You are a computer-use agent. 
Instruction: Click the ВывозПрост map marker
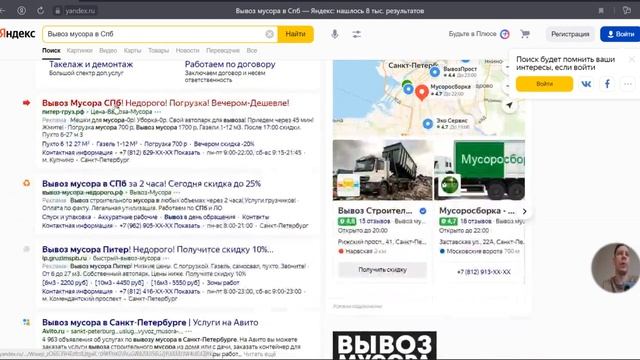[435, 72]
